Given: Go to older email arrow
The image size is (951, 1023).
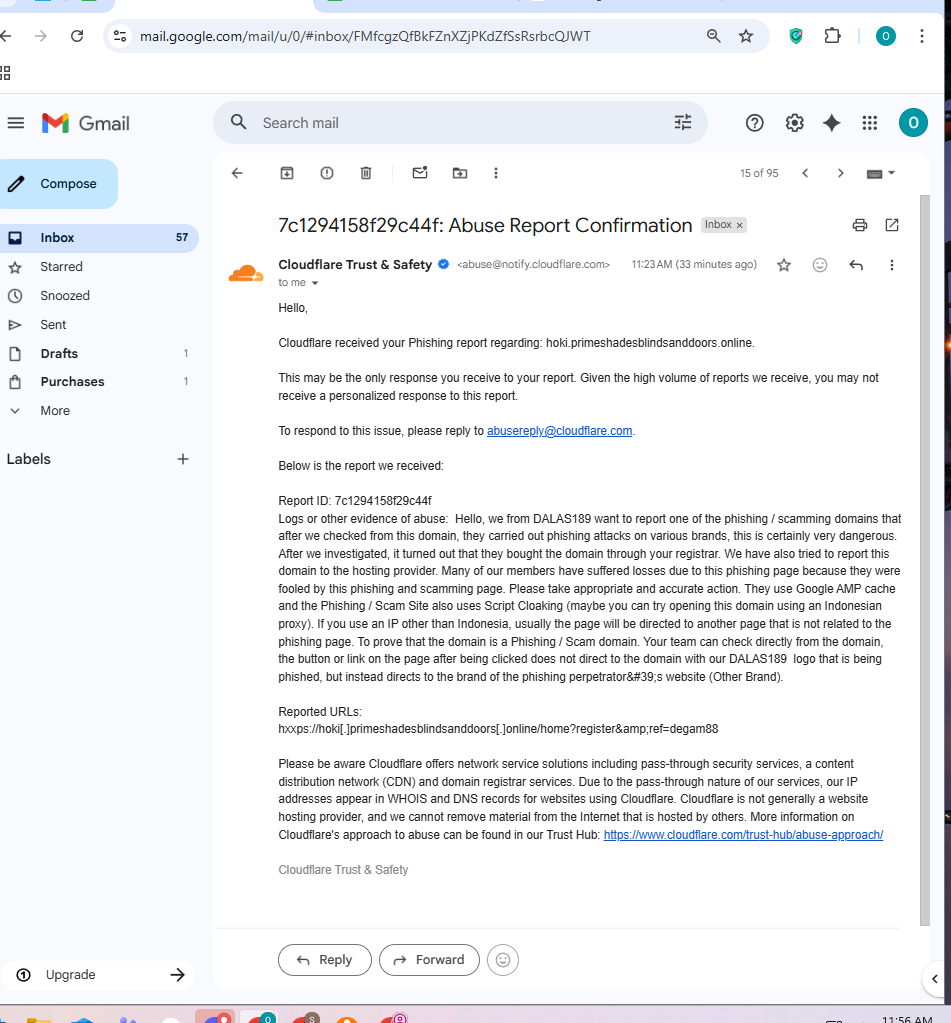Looking at the screenshot, I should 840,173.
